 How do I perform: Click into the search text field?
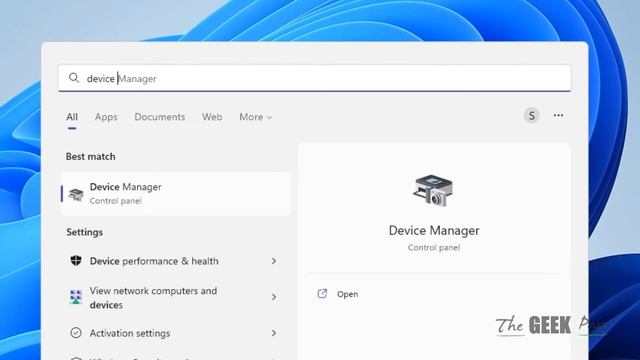click(x=314, y=78)
